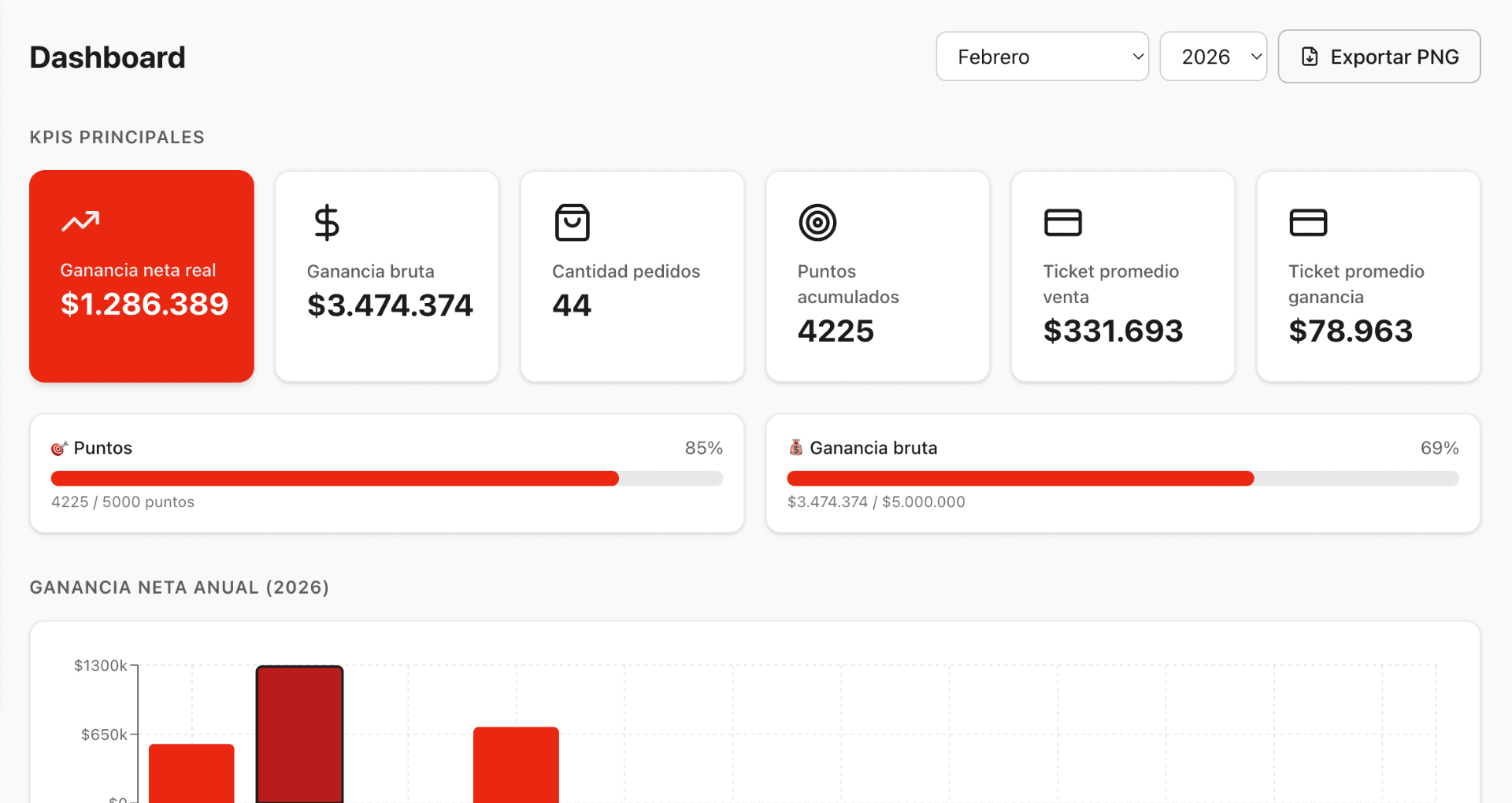Click the shopping bag icon on Cantidad pedidos
1512x803 pixels.
point(572,223)
